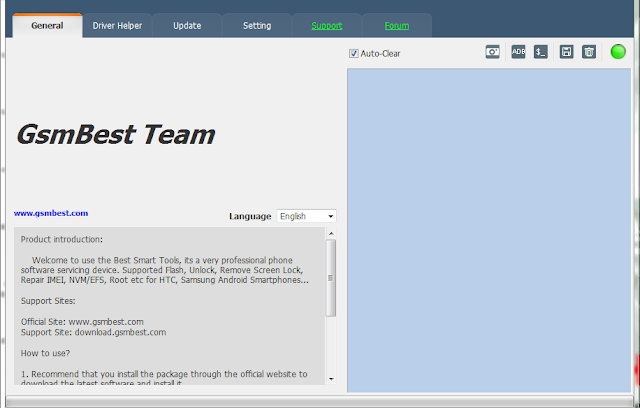Open the Driver Helper tab
This screenshot has width=640, height=408.
coord(117,26)
